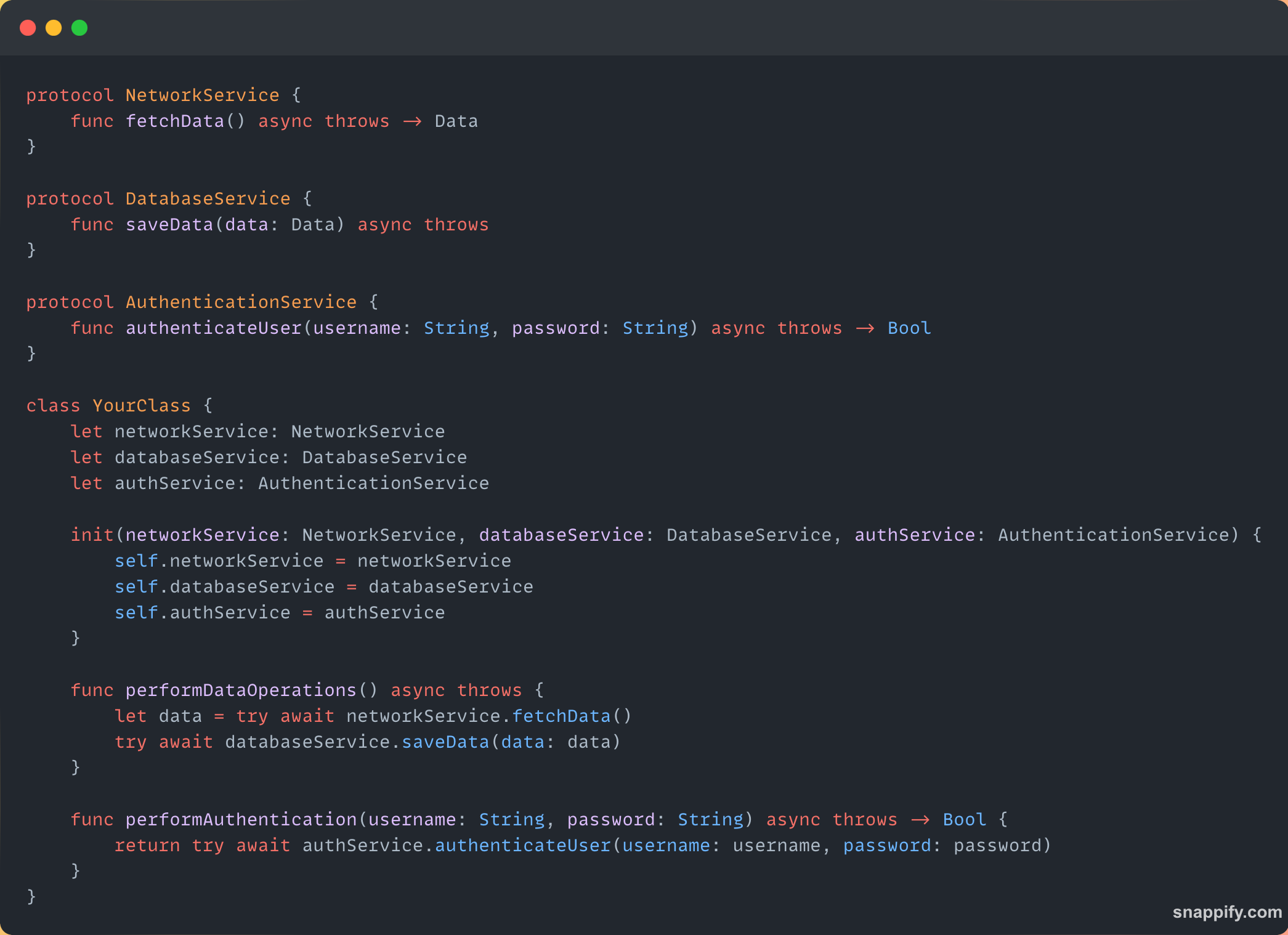1288x935 pixels.
Task: Click the yellow minimize window dot
Action: tap(54, 28)
